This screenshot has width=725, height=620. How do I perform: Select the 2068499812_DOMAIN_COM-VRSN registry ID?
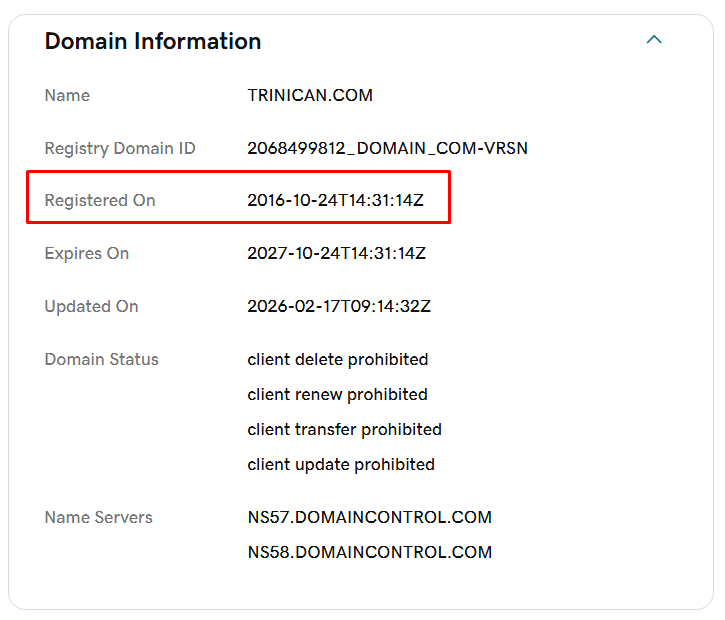[387, 149]
